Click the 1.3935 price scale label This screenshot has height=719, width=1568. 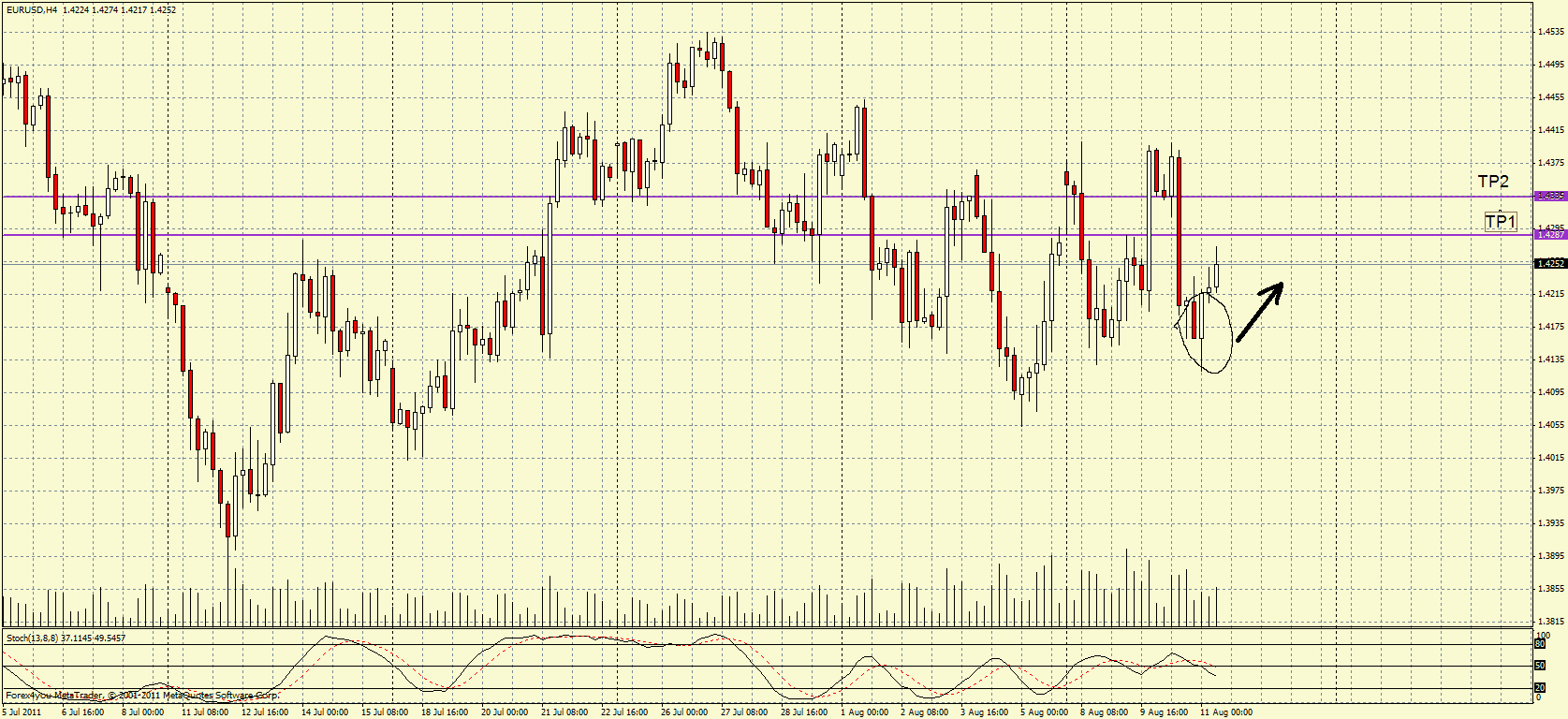(x=1551, y=523)
